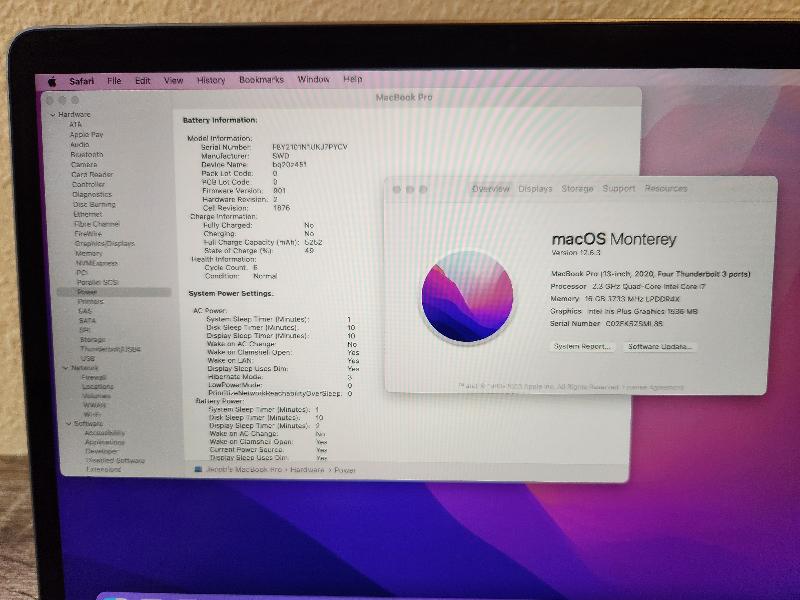The width and height of the screenshot is (800, 600).
Task: Select the highlighted Power sidebar item
Action: [x=114, y=292]
